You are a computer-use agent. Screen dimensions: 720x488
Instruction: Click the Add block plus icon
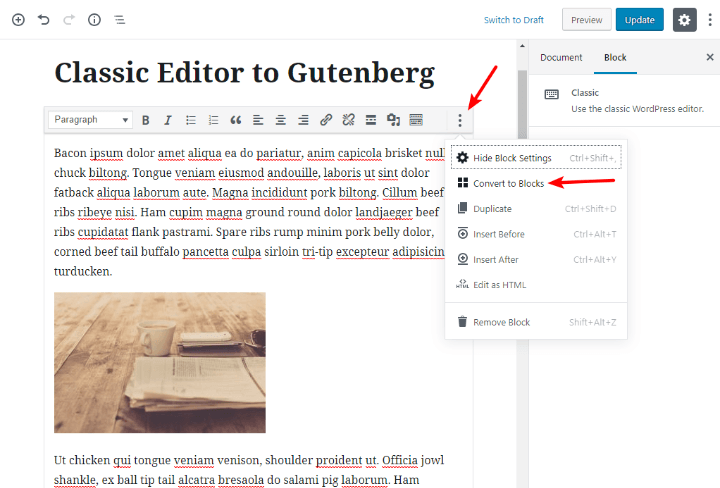tap(18, 20)
